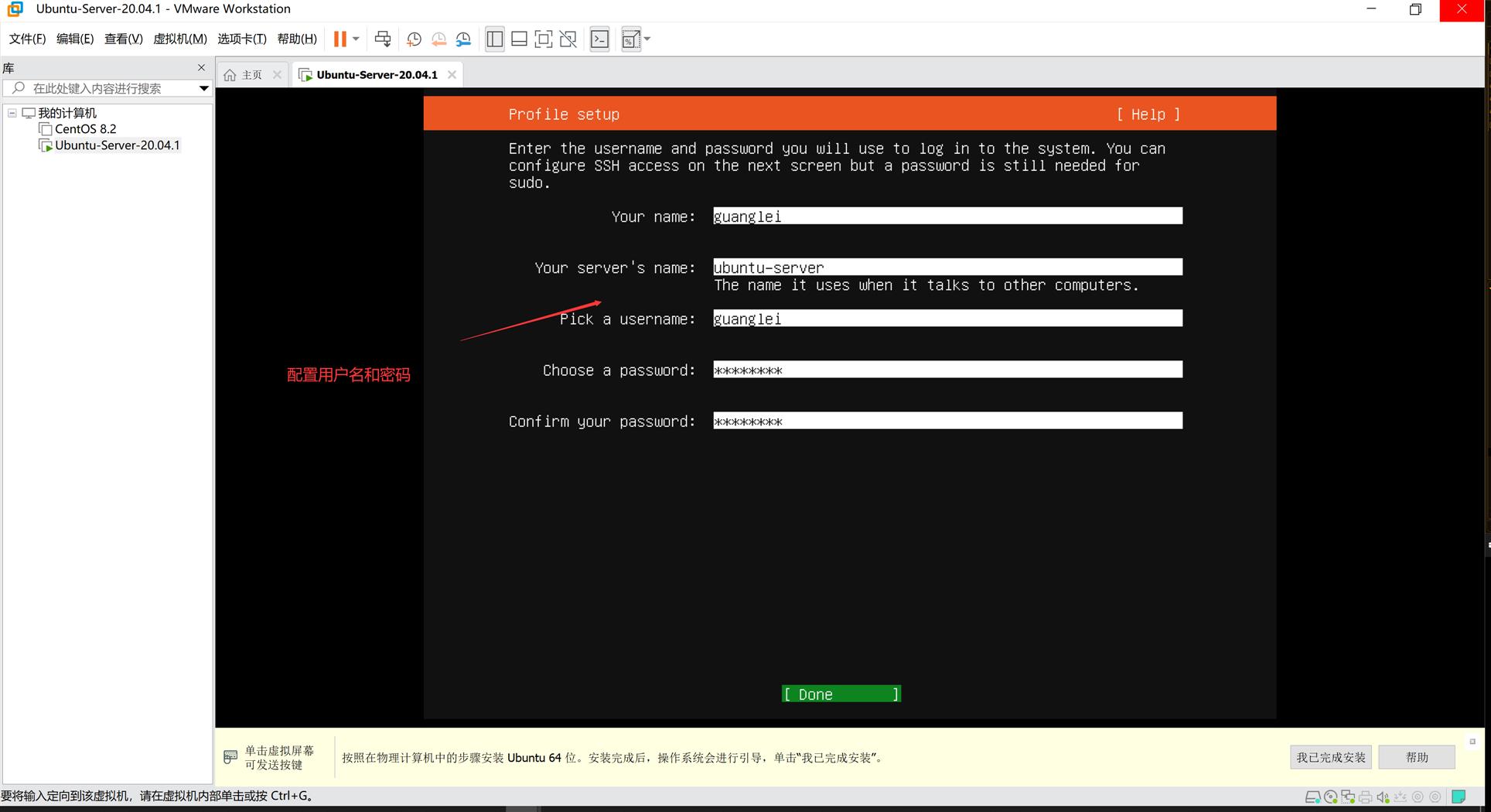The image size is (1491, 812).
Task: Close the Ubuntu-Server-20.04.1 tab
Action: click(x=452, y=74)
